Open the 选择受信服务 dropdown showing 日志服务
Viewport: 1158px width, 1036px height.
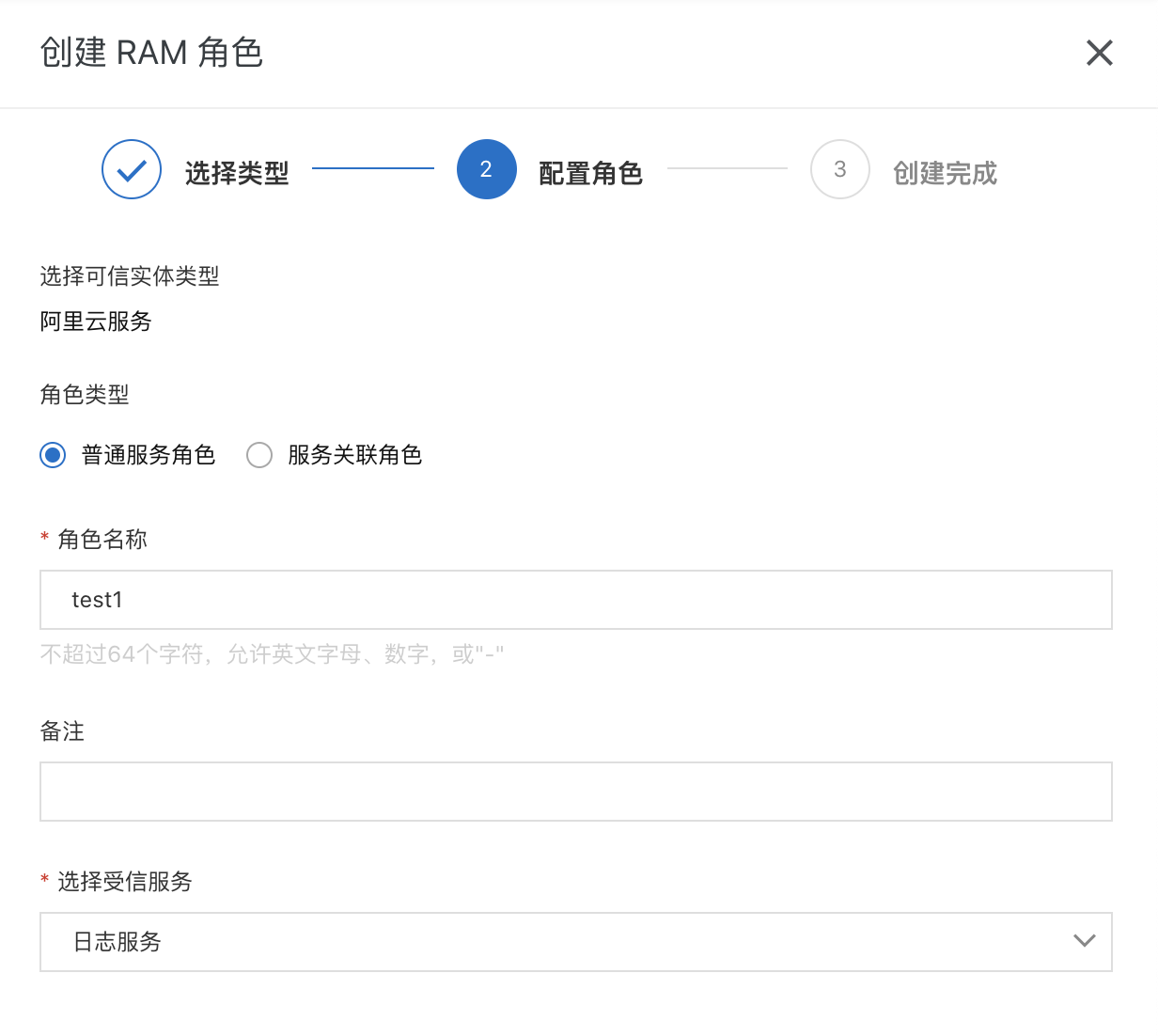pos(575,942)
